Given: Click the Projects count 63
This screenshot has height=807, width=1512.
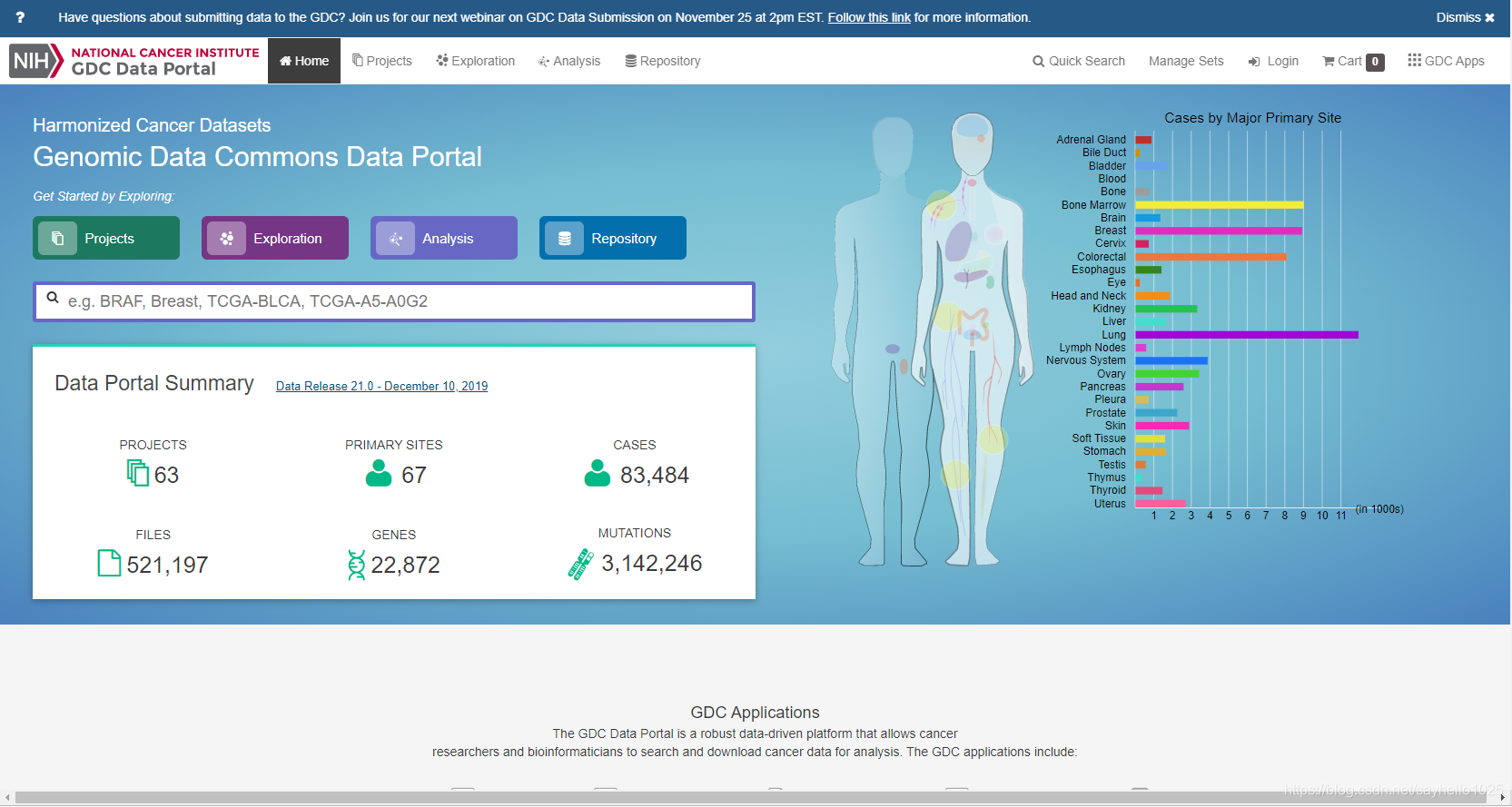Looking at the screenshot, I should pos(166,475).
